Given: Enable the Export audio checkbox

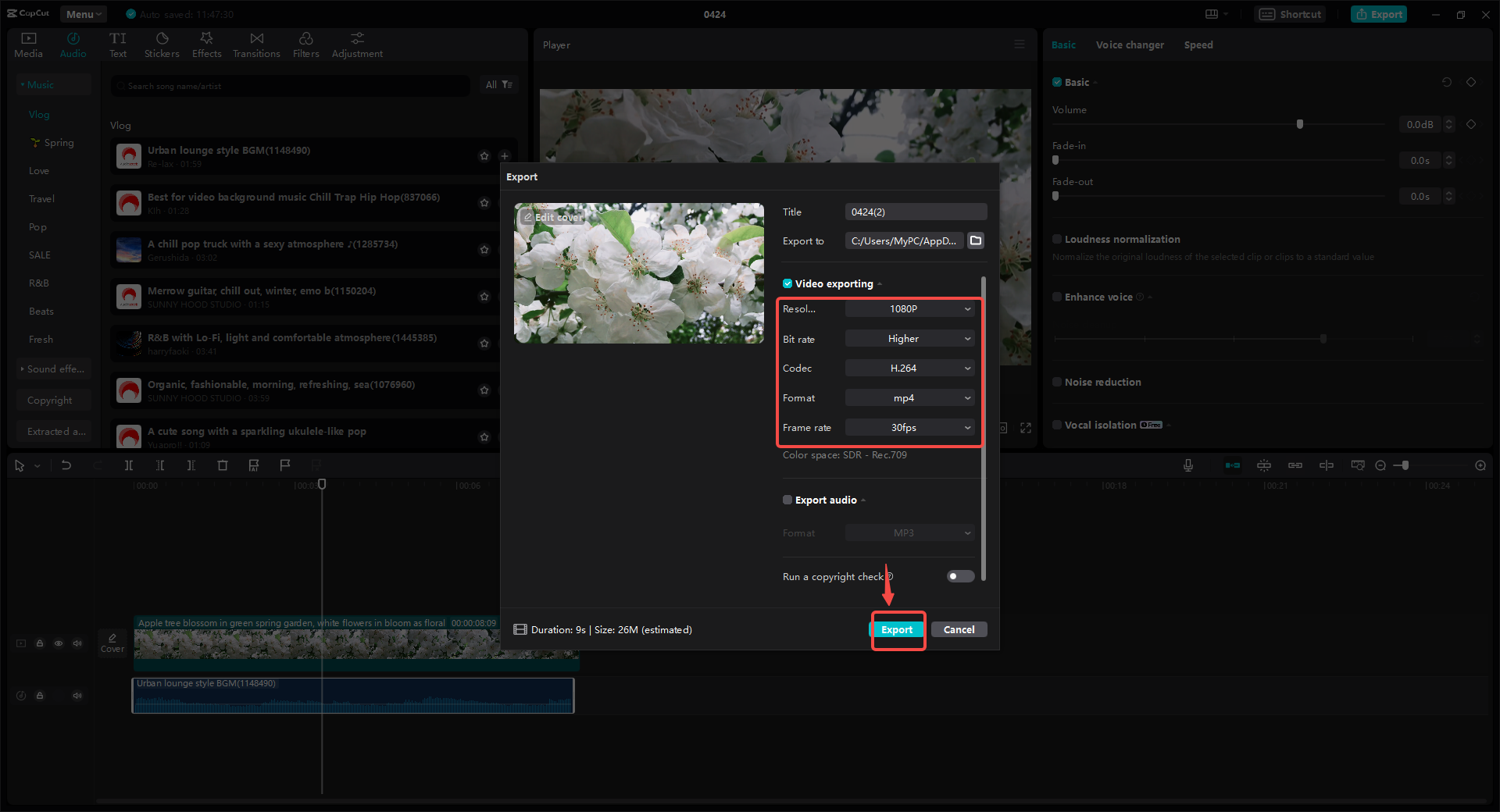Looking at the screenshot, I should [x=787, y=500].
